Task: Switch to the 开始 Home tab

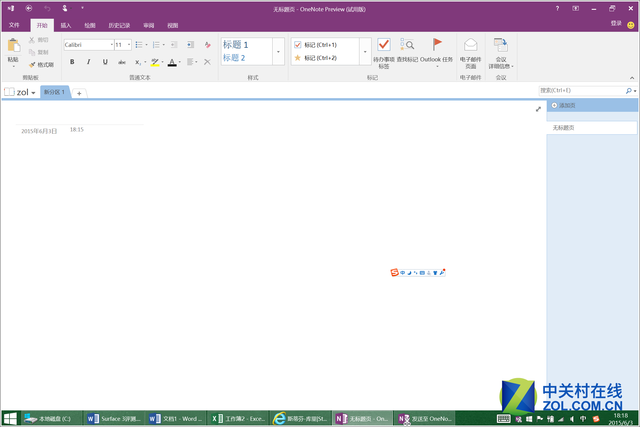Action: (x=42, y=25)
